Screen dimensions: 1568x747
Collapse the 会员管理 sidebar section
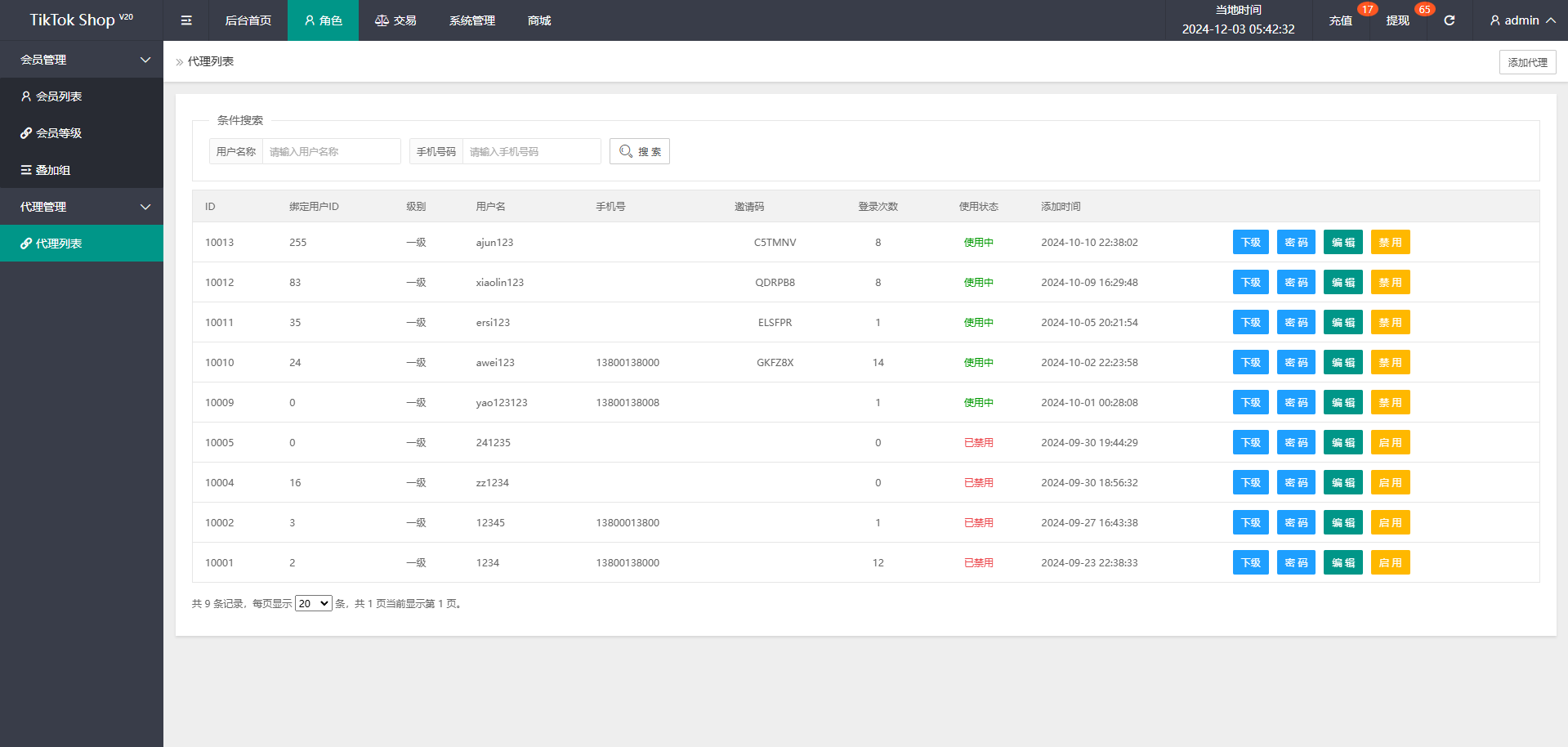point(82,60)
